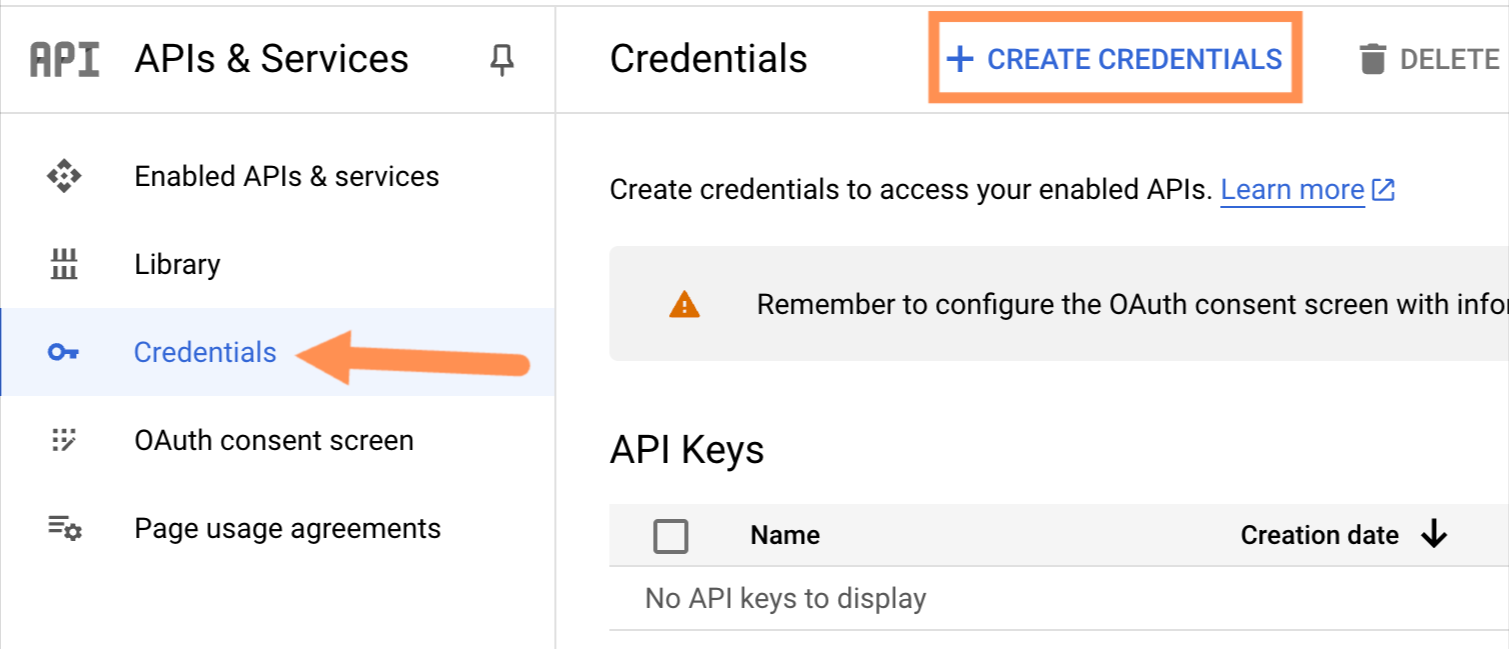Click the plus icon beside Create Credentials

coord(960,60)
